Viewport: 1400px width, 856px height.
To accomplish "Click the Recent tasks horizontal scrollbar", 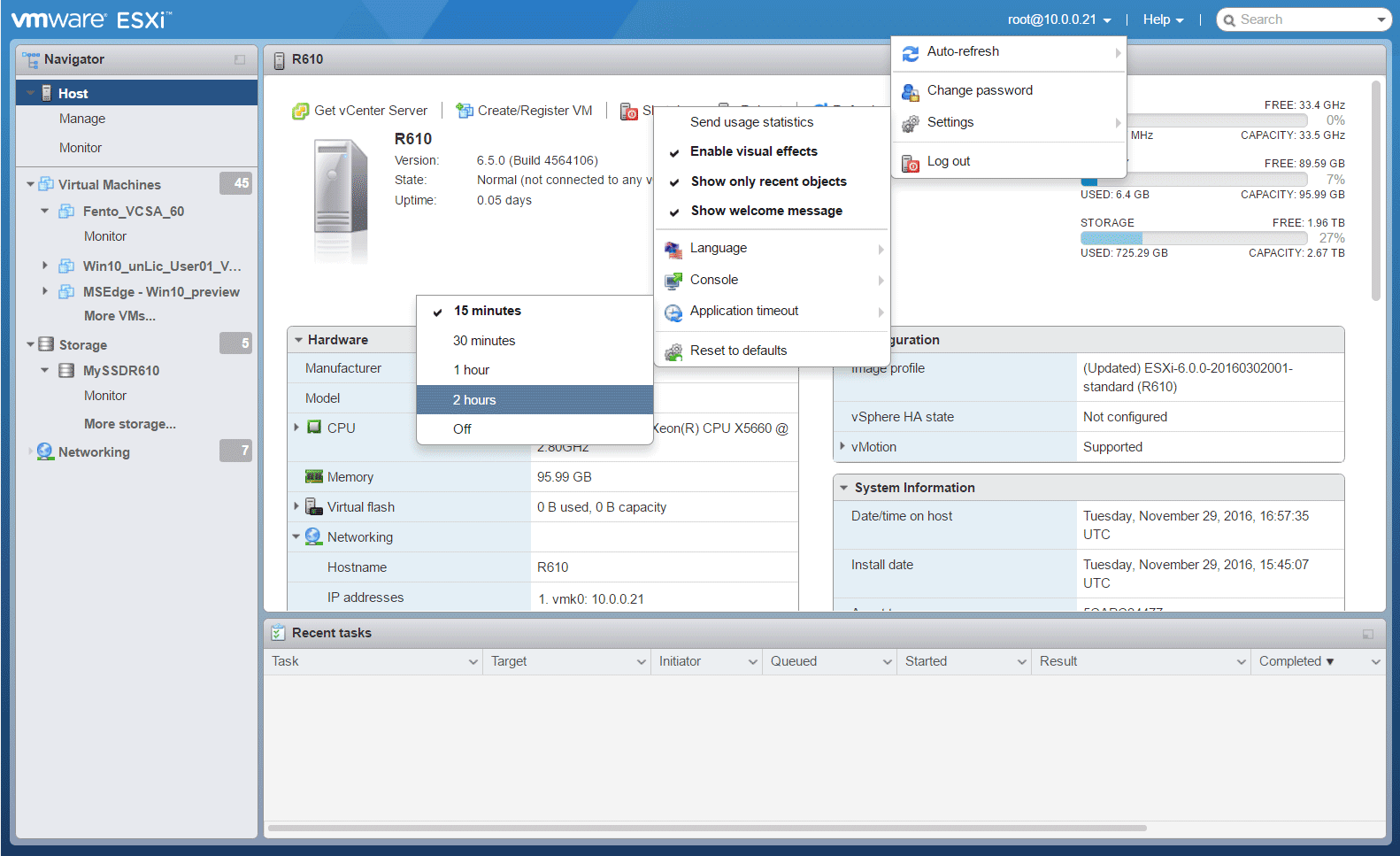I will pos(707,829).
